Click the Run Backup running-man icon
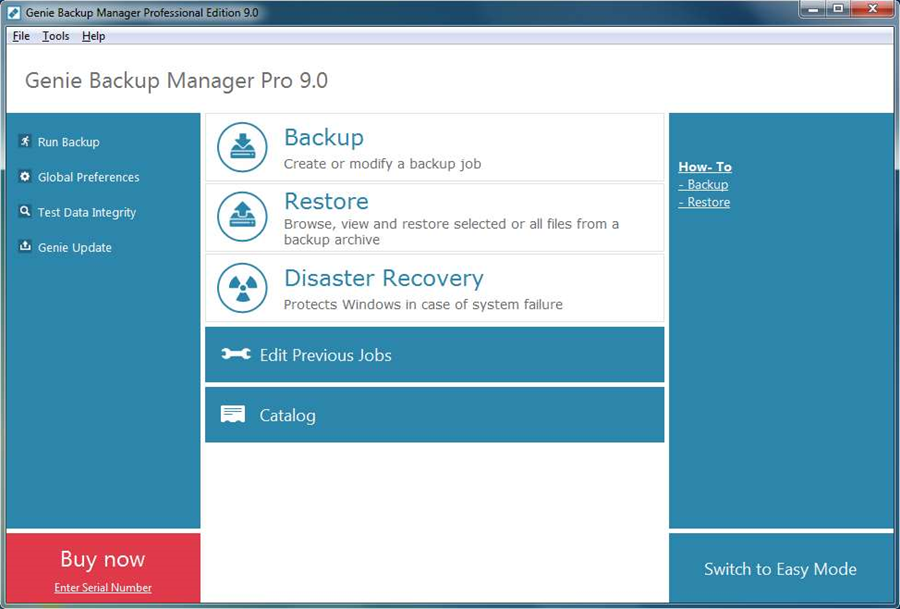Image resolution: width=900 pixels, height=609 pixels. (25, 142)
